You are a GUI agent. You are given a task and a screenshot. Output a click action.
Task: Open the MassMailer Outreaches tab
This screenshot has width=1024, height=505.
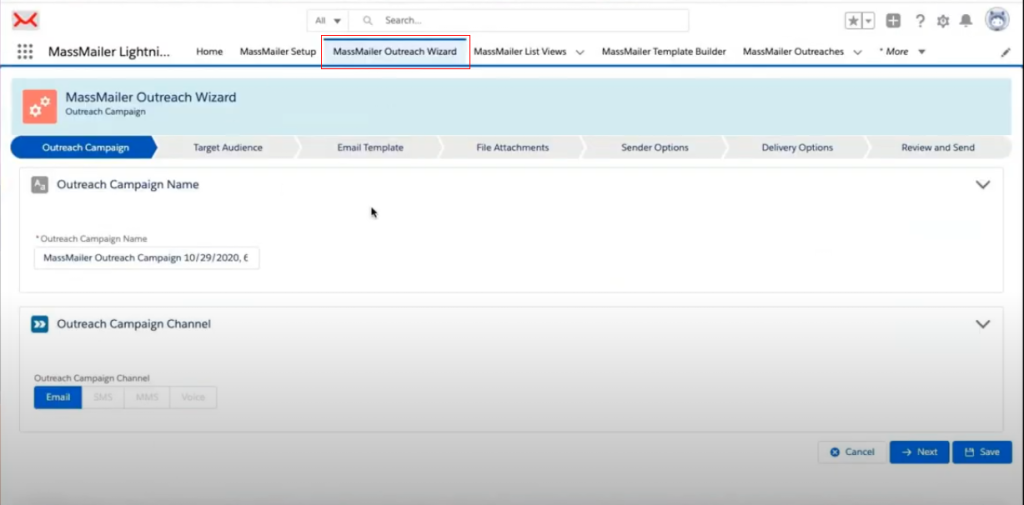[793, 52]
